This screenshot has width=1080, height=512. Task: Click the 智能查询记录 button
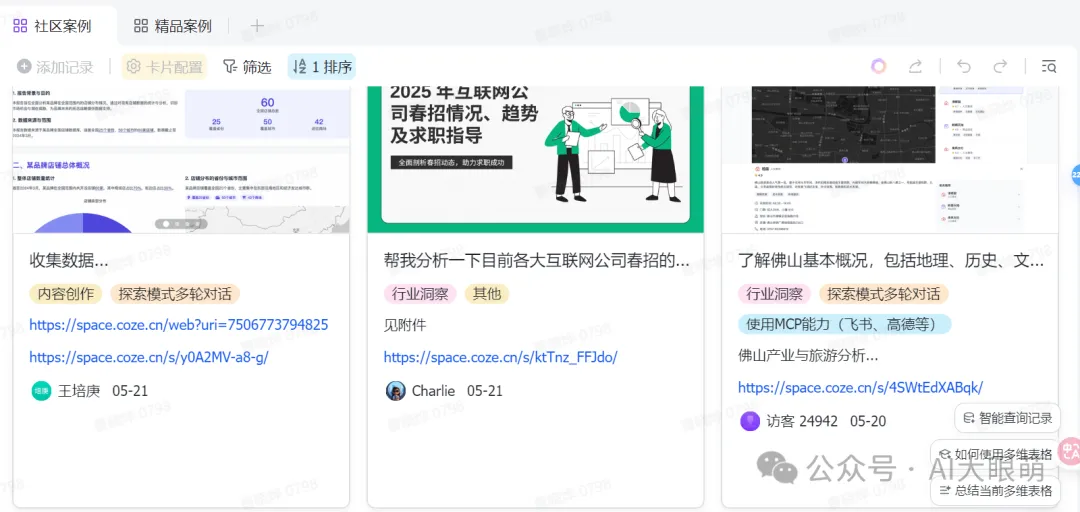[1008, 418]
